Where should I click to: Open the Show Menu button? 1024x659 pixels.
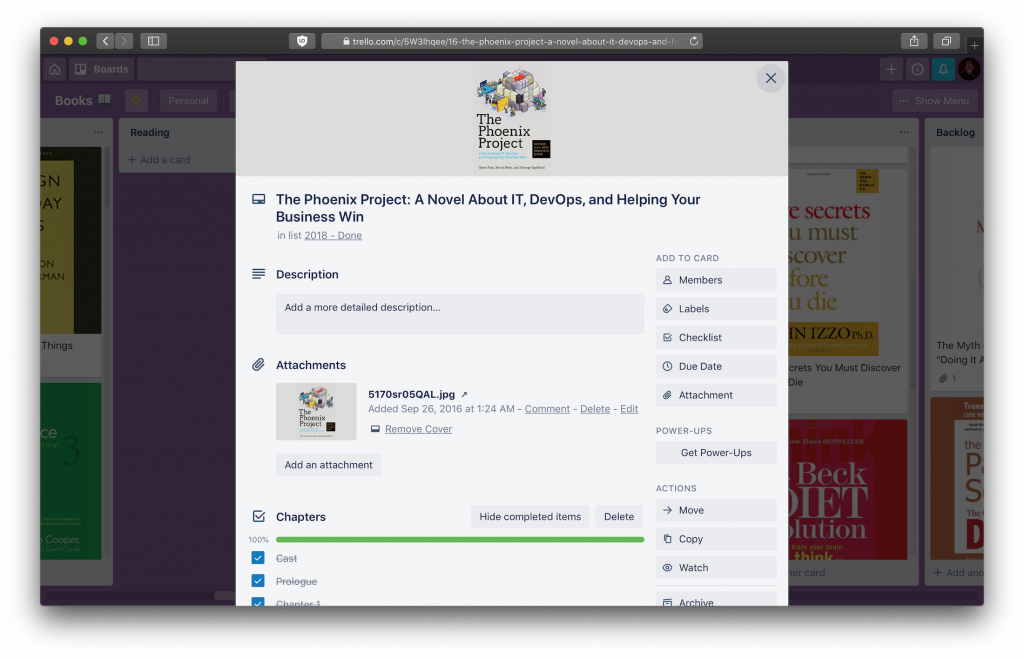935,101
